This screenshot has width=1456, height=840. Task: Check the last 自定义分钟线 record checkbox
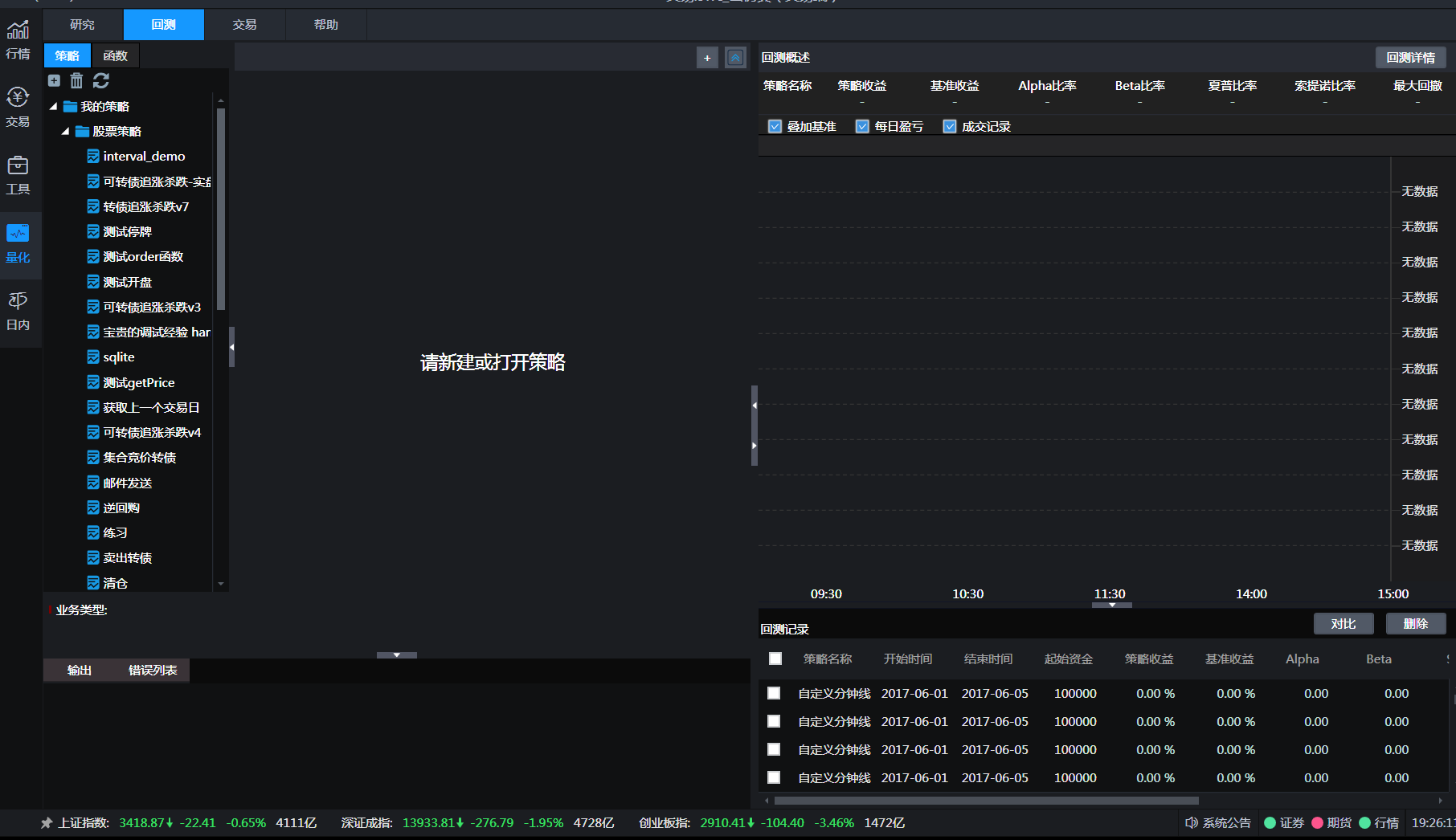pyautogui.click(x=774, y=777)
